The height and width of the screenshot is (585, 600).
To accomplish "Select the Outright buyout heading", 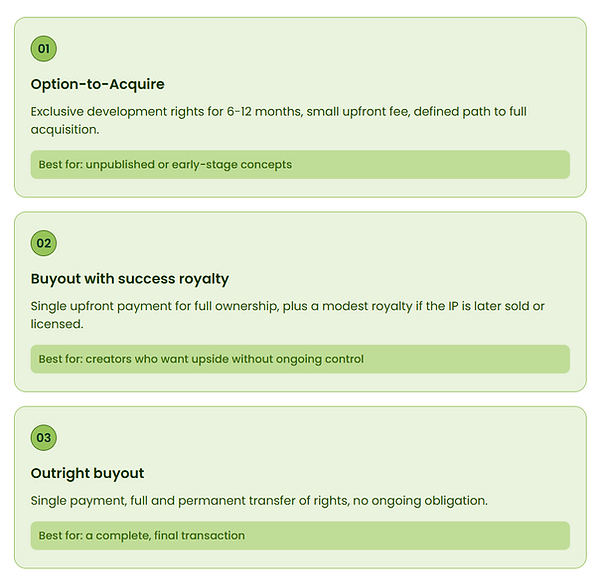I will click(x=87, y=473).
